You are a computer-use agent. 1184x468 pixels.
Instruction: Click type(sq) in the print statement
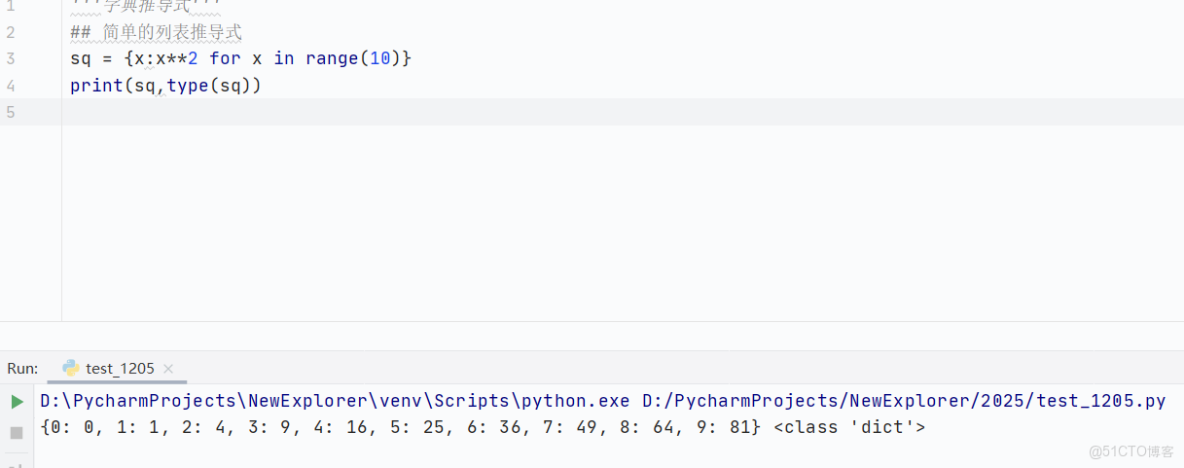(x=213, y=86)
